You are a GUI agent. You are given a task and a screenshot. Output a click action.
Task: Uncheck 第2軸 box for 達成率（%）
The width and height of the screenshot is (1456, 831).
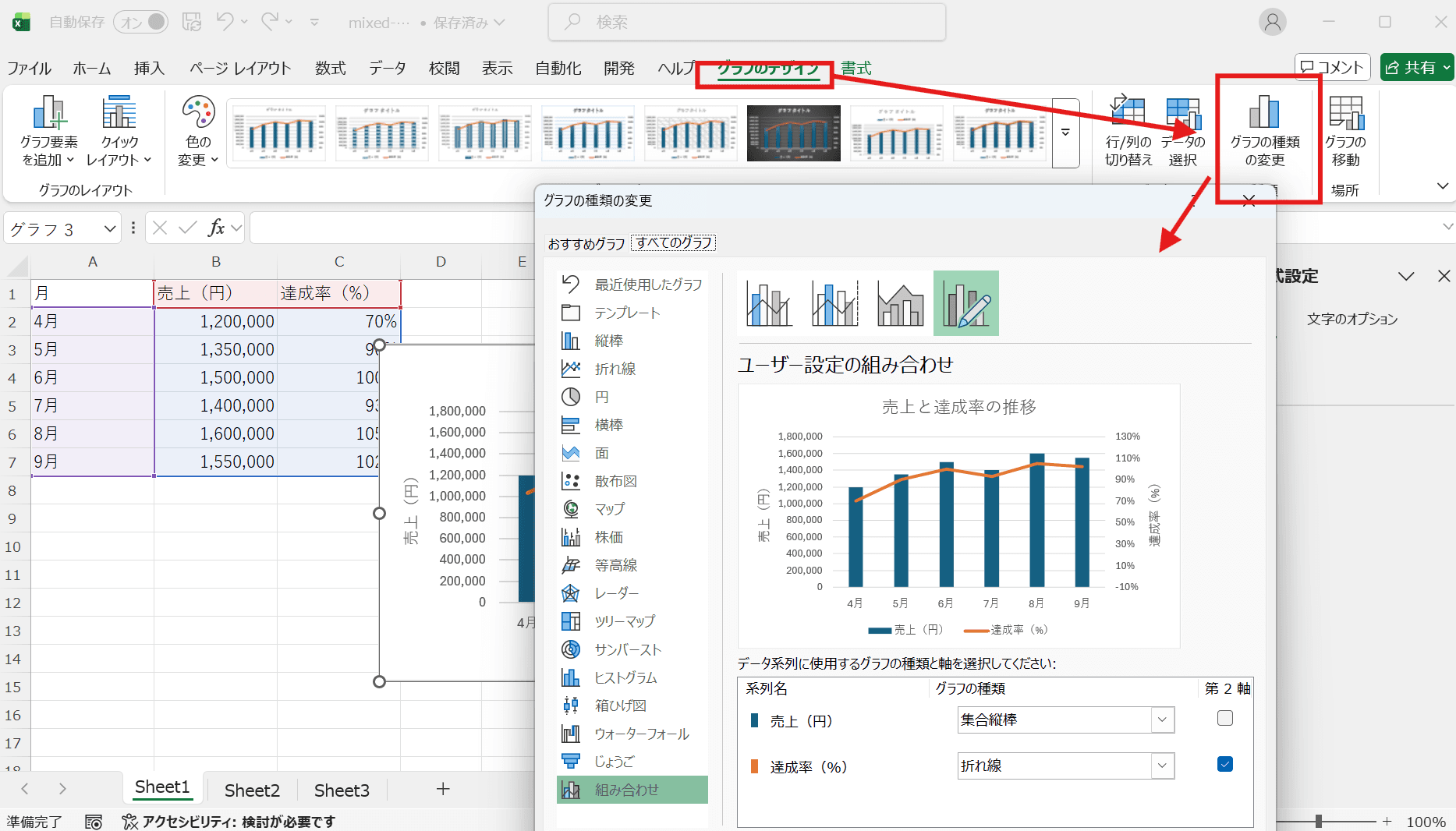click(1224, 765)
